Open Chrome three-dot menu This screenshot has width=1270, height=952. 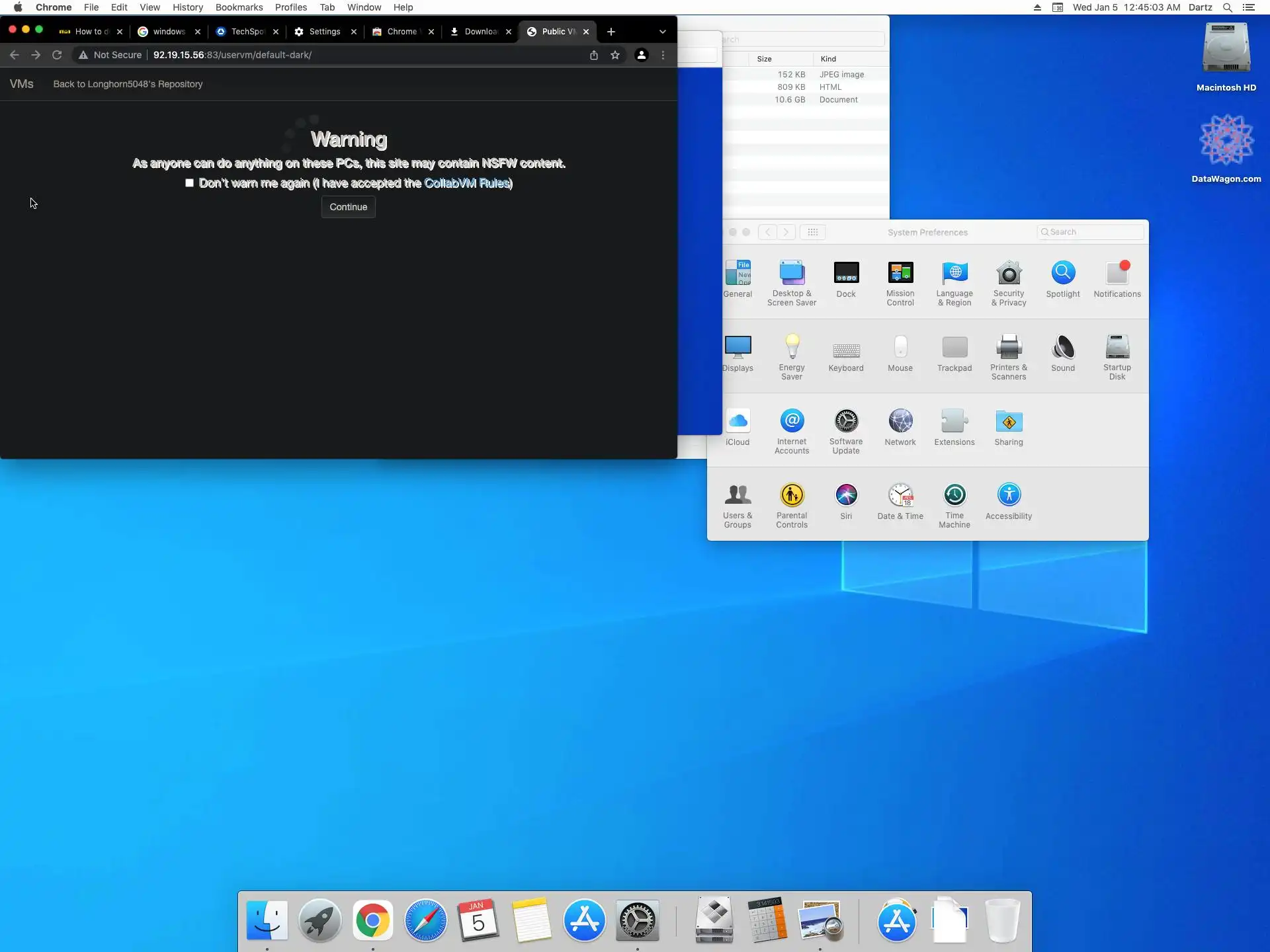(663, 55)
